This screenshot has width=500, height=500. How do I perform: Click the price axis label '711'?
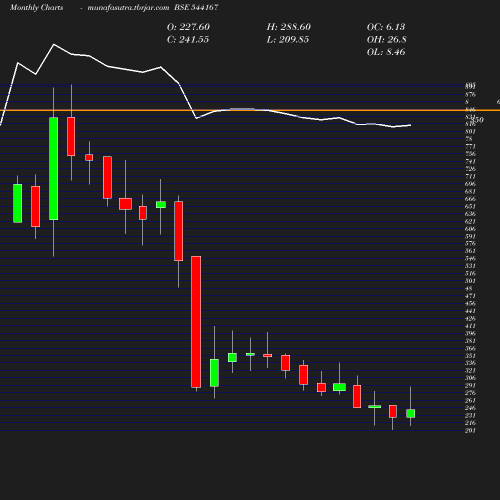tap(470, 176)
